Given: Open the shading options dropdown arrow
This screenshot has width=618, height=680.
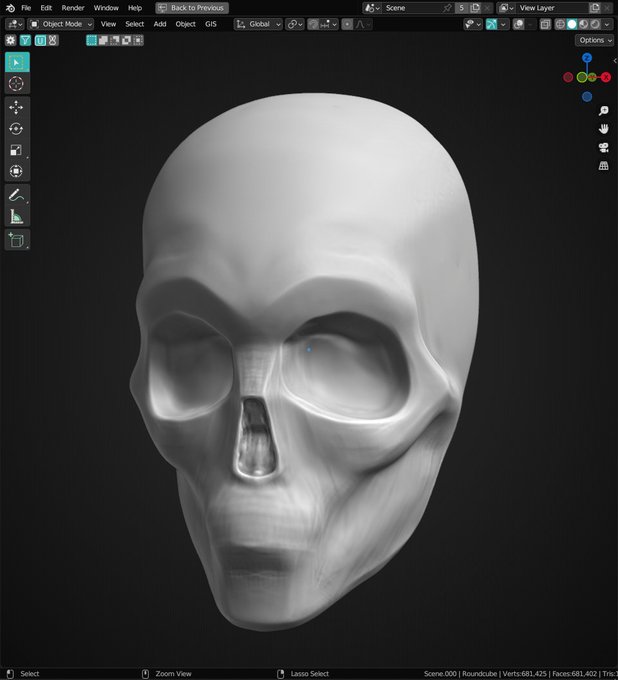Looking at the screenshot, I should coord(607,24).
